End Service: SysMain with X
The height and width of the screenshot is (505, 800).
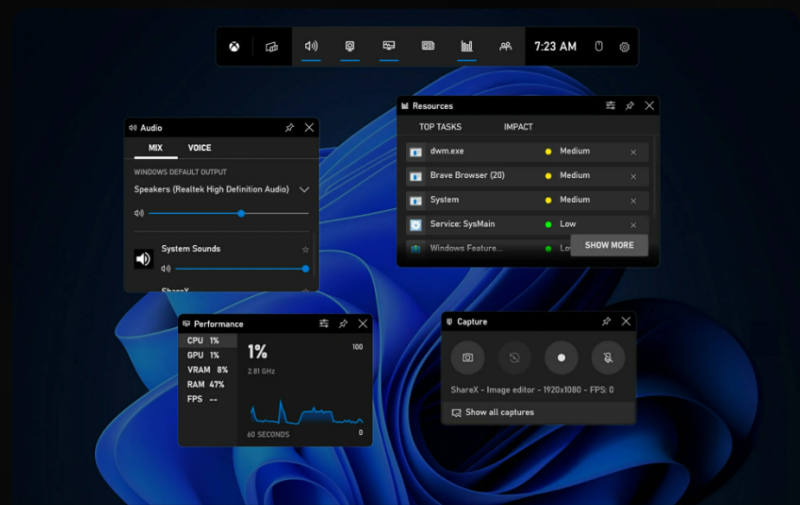633,225
